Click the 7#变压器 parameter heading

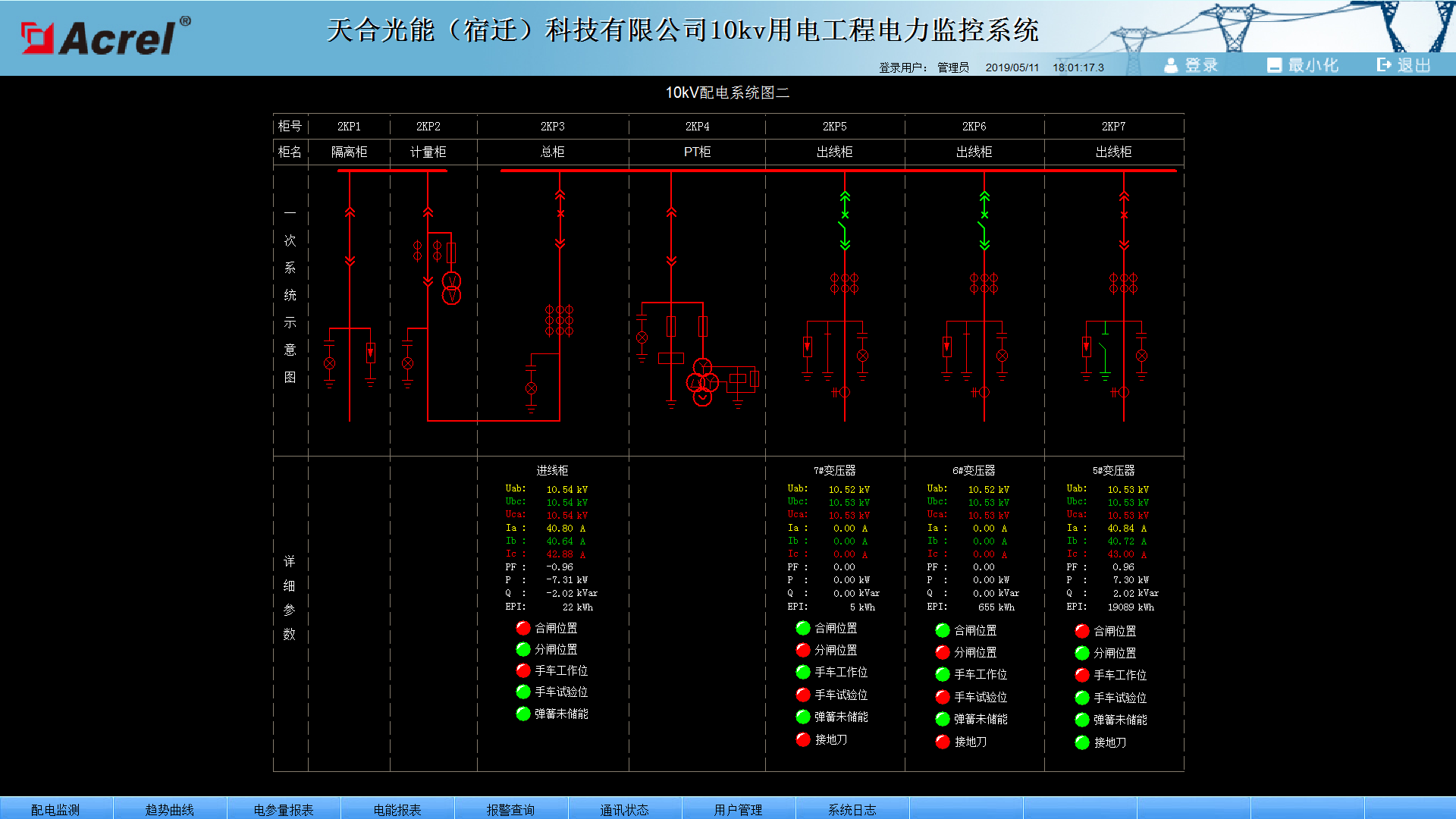[834, 470]
